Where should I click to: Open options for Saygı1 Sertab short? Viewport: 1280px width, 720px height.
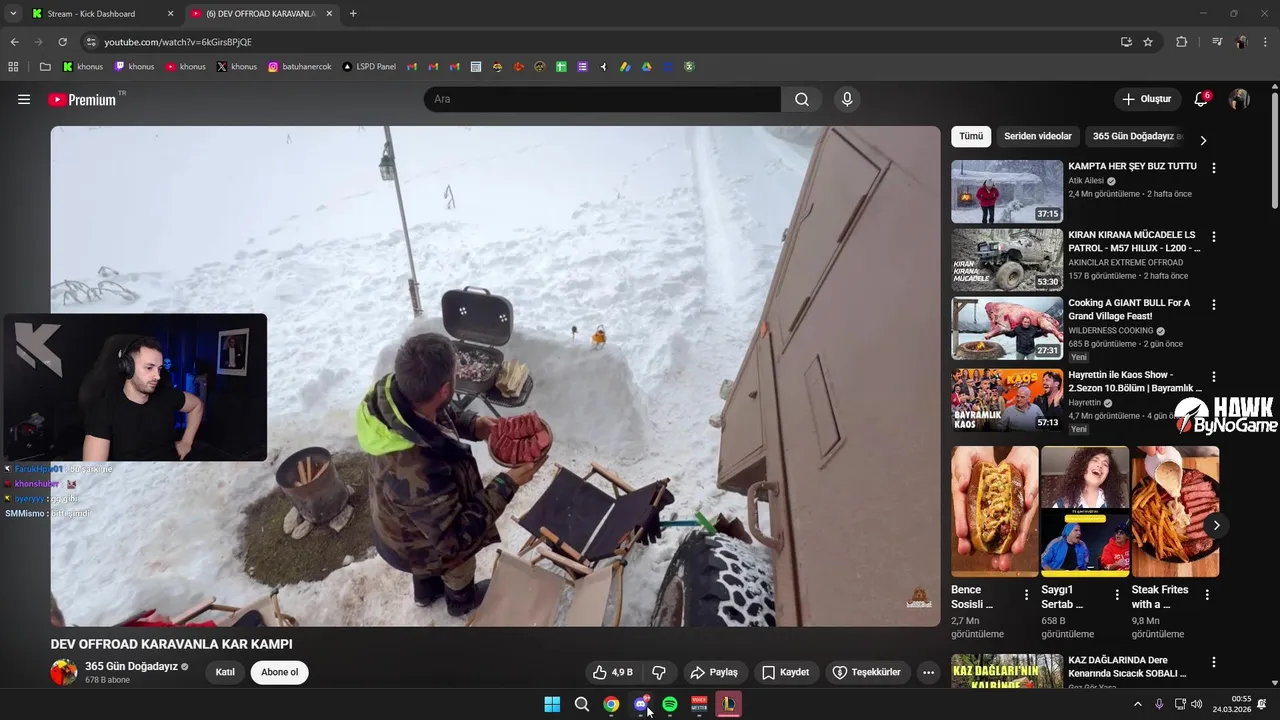tap(1117, 594)
